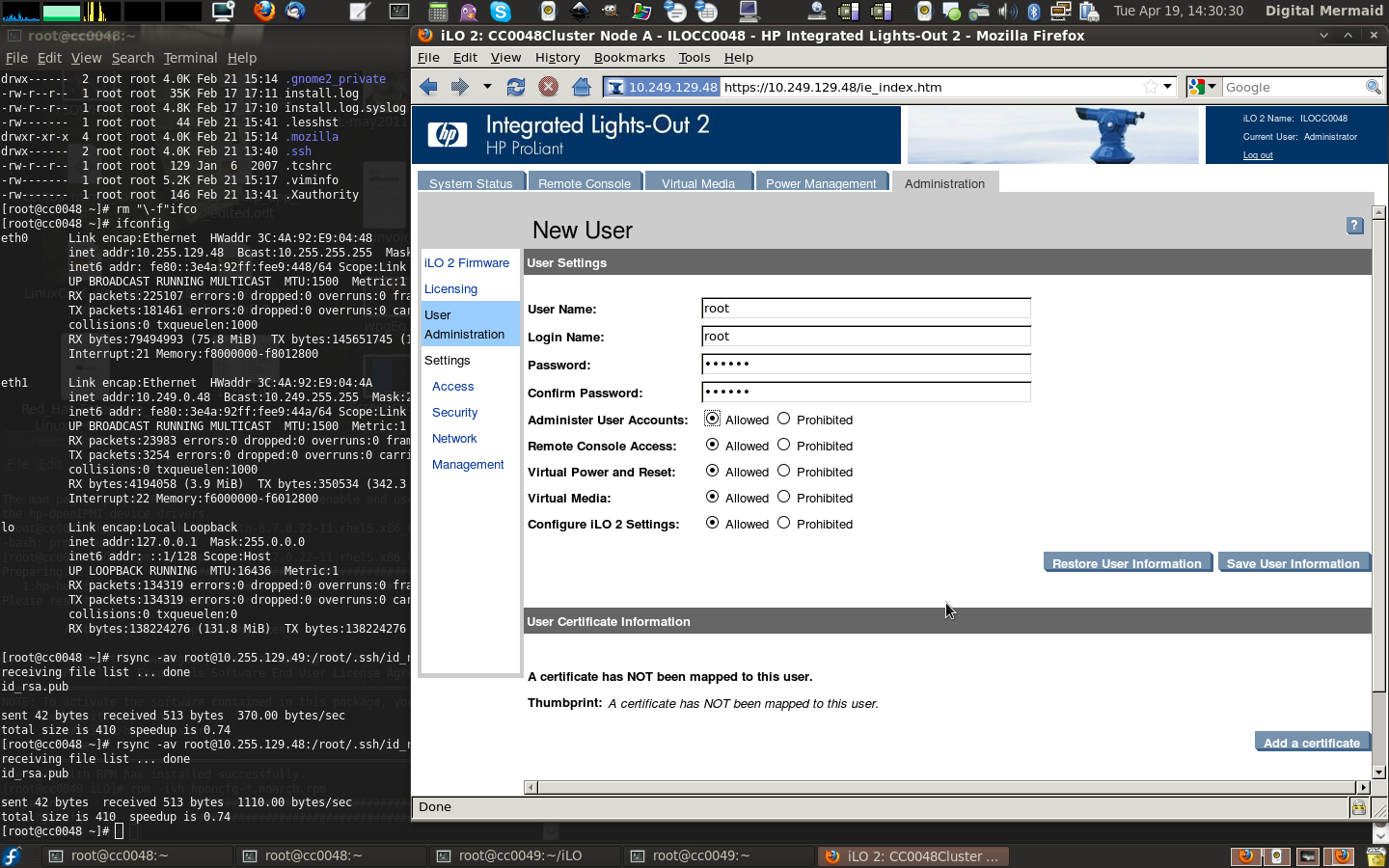Bookmark this page with the star icon
The image size is (1389, 868).
(1150, 87)
